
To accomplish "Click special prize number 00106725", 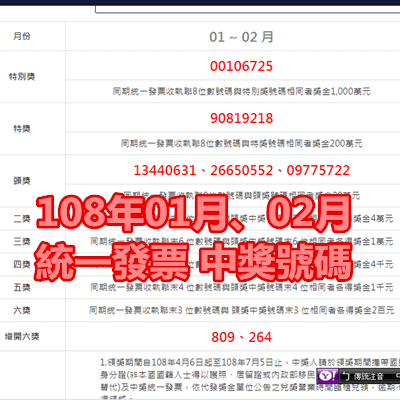I will pyautogui.click(x=241, y=66).
